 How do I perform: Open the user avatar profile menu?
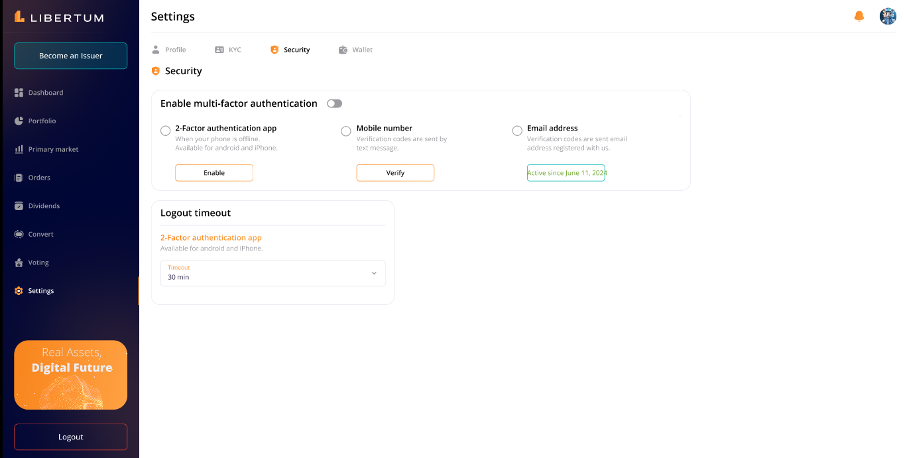(887, 16)
